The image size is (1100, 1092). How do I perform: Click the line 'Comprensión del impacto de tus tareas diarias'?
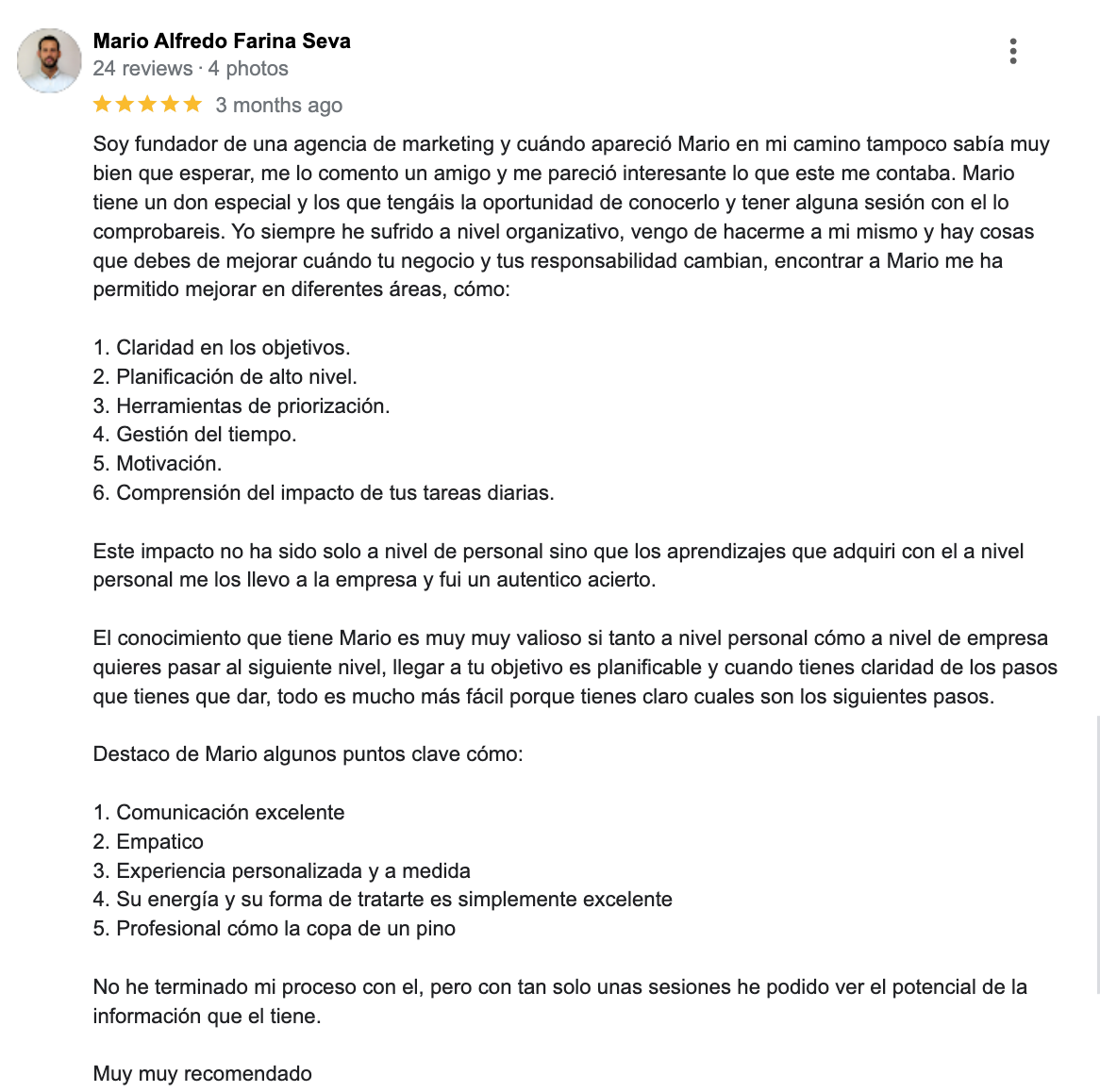pyautogui.click(x=324, y=493)
